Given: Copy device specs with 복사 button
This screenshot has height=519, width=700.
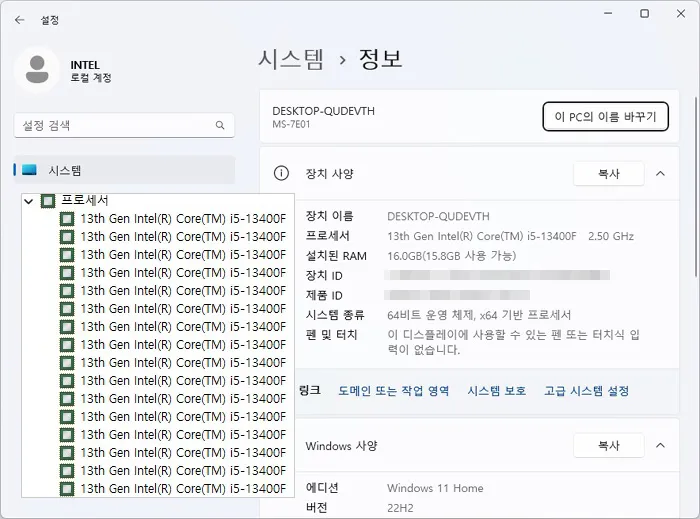Looking at the screenshot, I should coord(609,174).
